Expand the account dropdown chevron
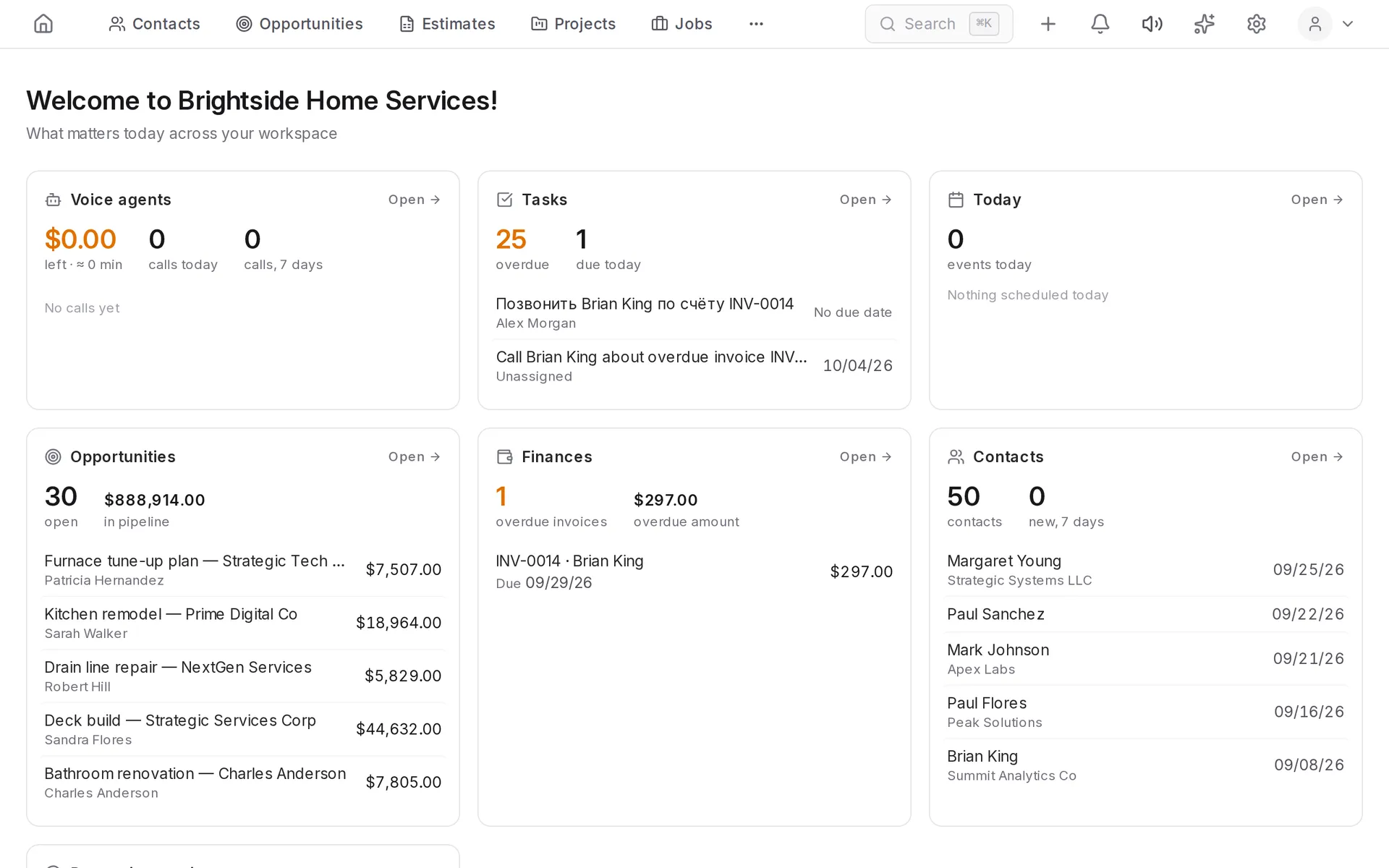The height and width of the screenshot is (868, 1389). pos(1347,24)
